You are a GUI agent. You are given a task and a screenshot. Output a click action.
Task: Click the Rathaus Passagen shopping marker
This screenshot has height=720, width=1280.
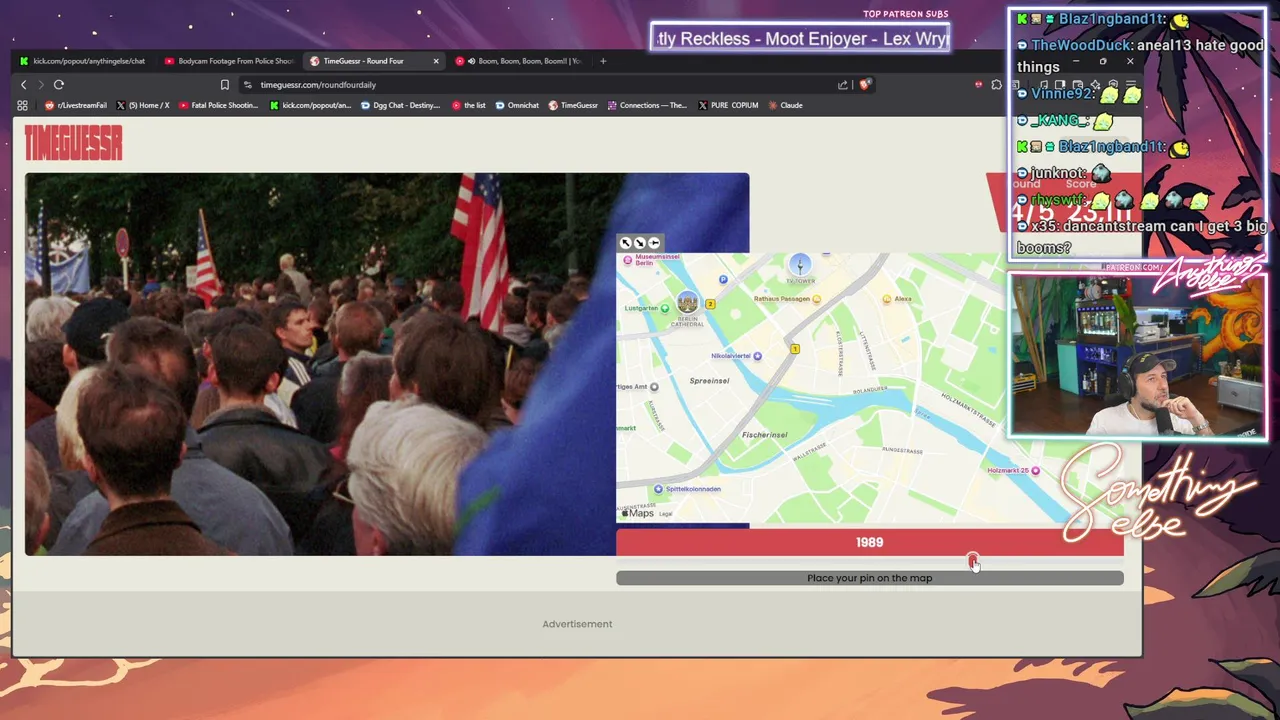click(x=817, y=299)
